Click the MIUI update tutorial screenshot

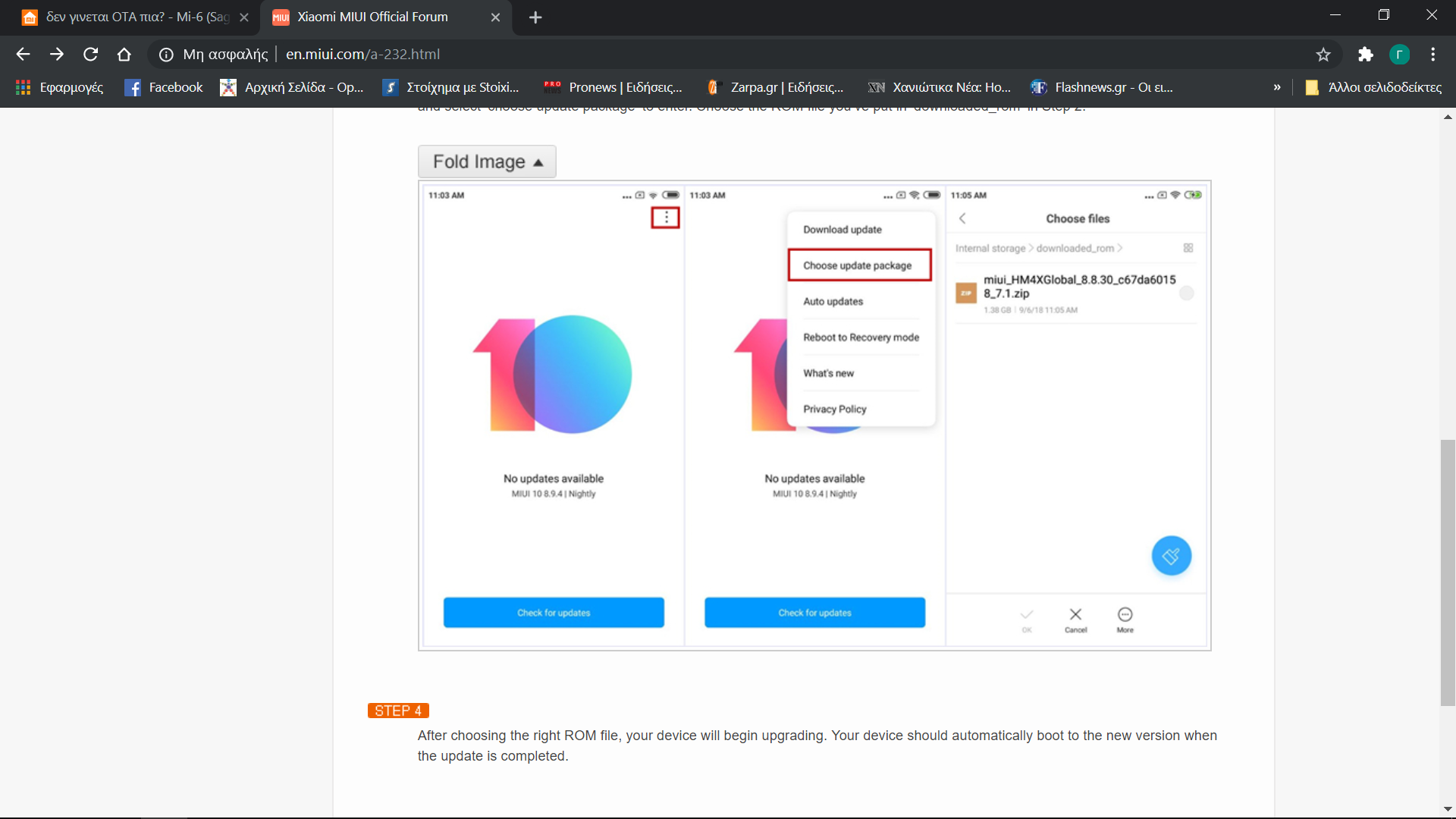pyautogui.click(x=814, y=415)
